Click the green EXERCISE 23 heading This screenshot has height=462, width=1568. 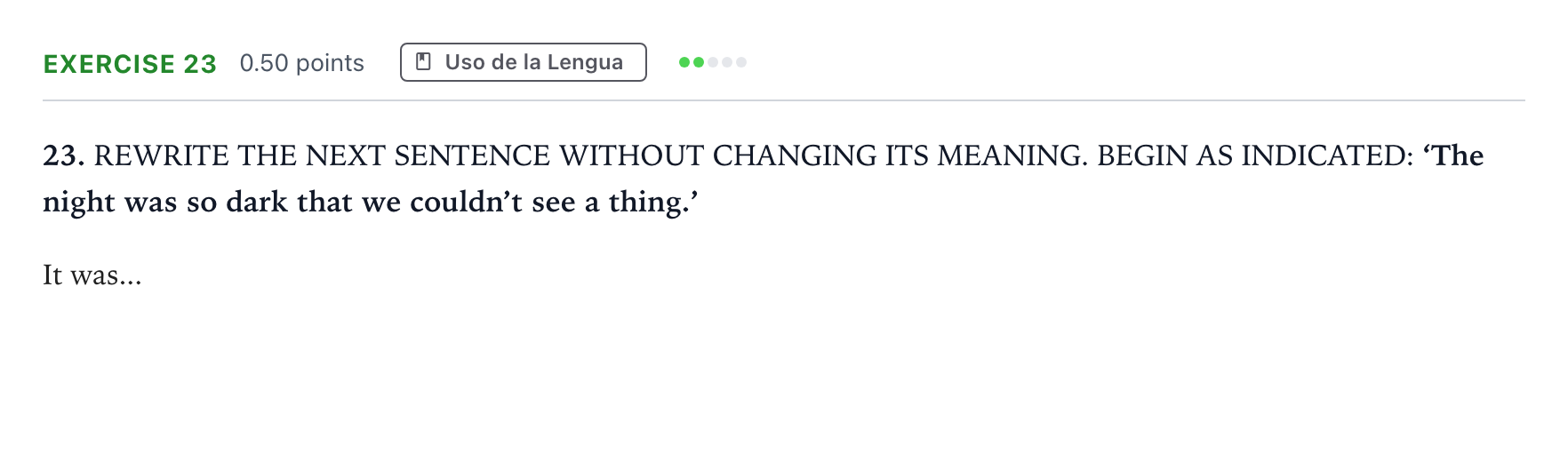130,64
